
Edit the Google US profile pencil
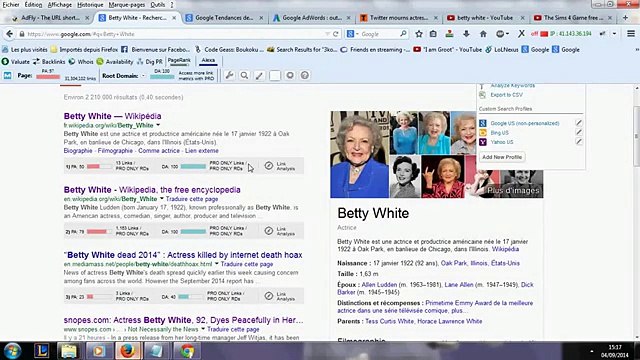pyautogui.click(x=578, y=123)
